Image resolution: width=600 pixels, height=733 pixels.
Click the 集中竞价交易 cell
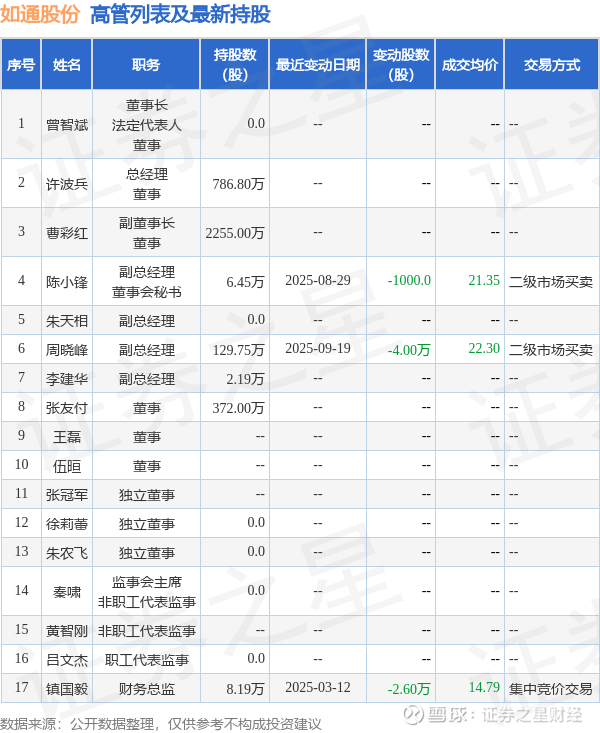point(551,689)
